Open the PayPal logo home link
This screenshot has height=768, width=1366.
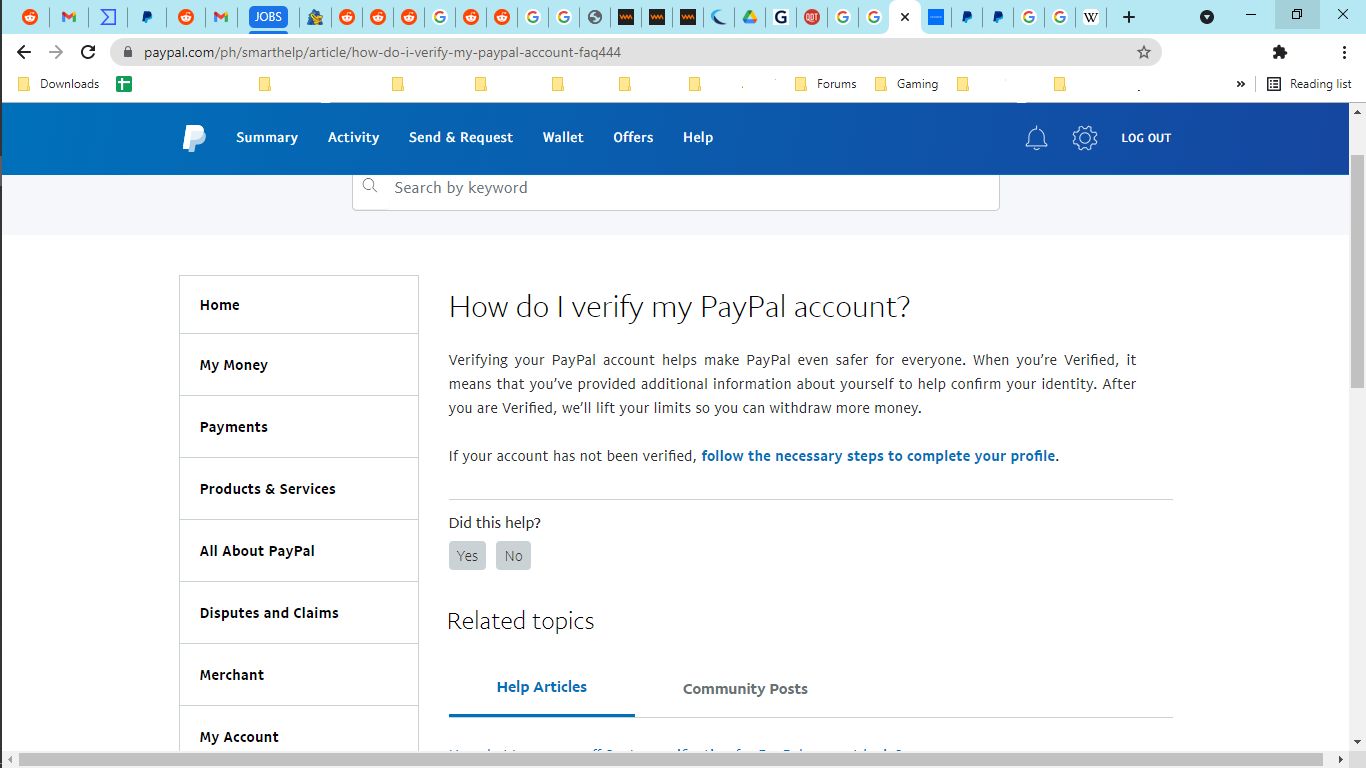194,138
